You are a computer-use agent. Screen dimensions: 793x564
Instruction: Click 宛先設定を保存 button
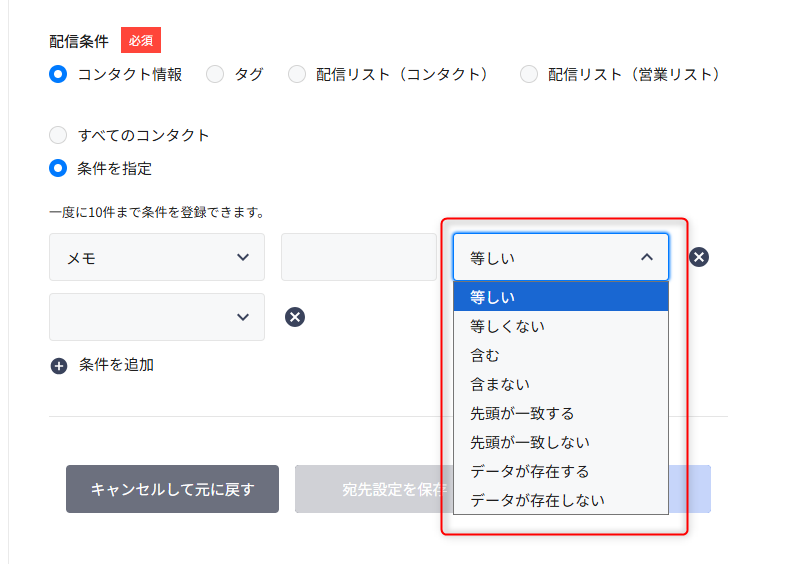374,489
